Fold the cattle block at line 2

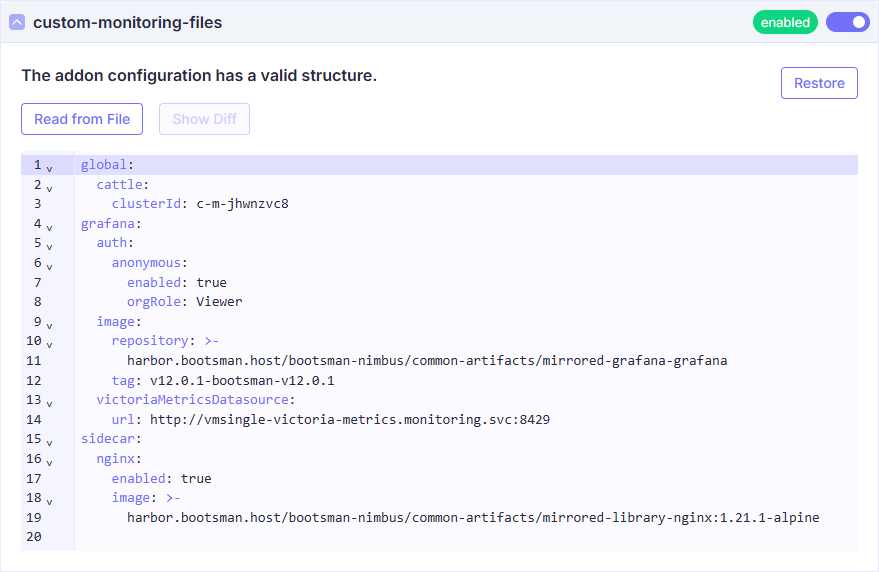click(49, 187)
